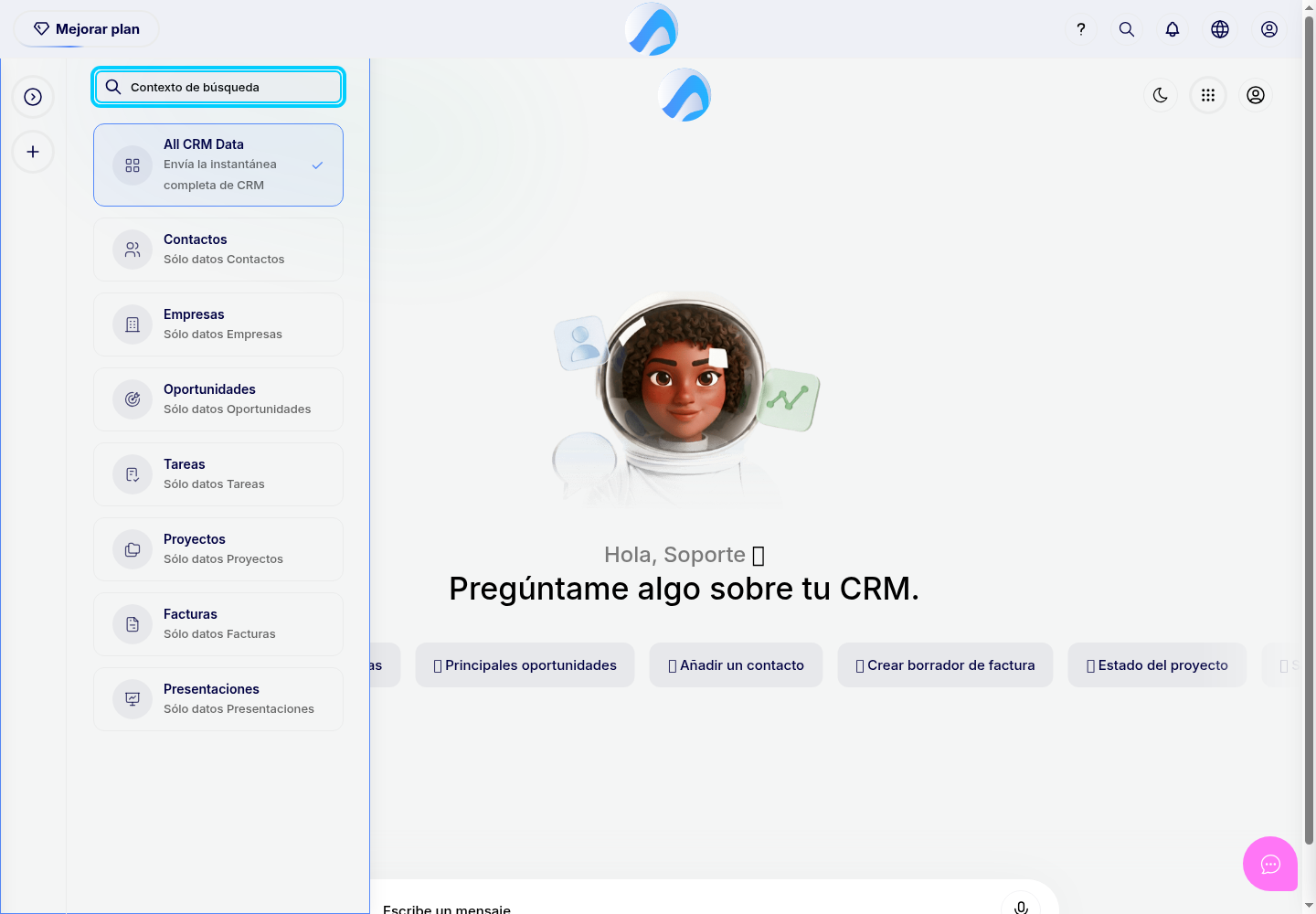This screenshot has height=914, width=1316.
Task: Click the Crear borrador de factura suggestion
Action: [x=946, y=665]
